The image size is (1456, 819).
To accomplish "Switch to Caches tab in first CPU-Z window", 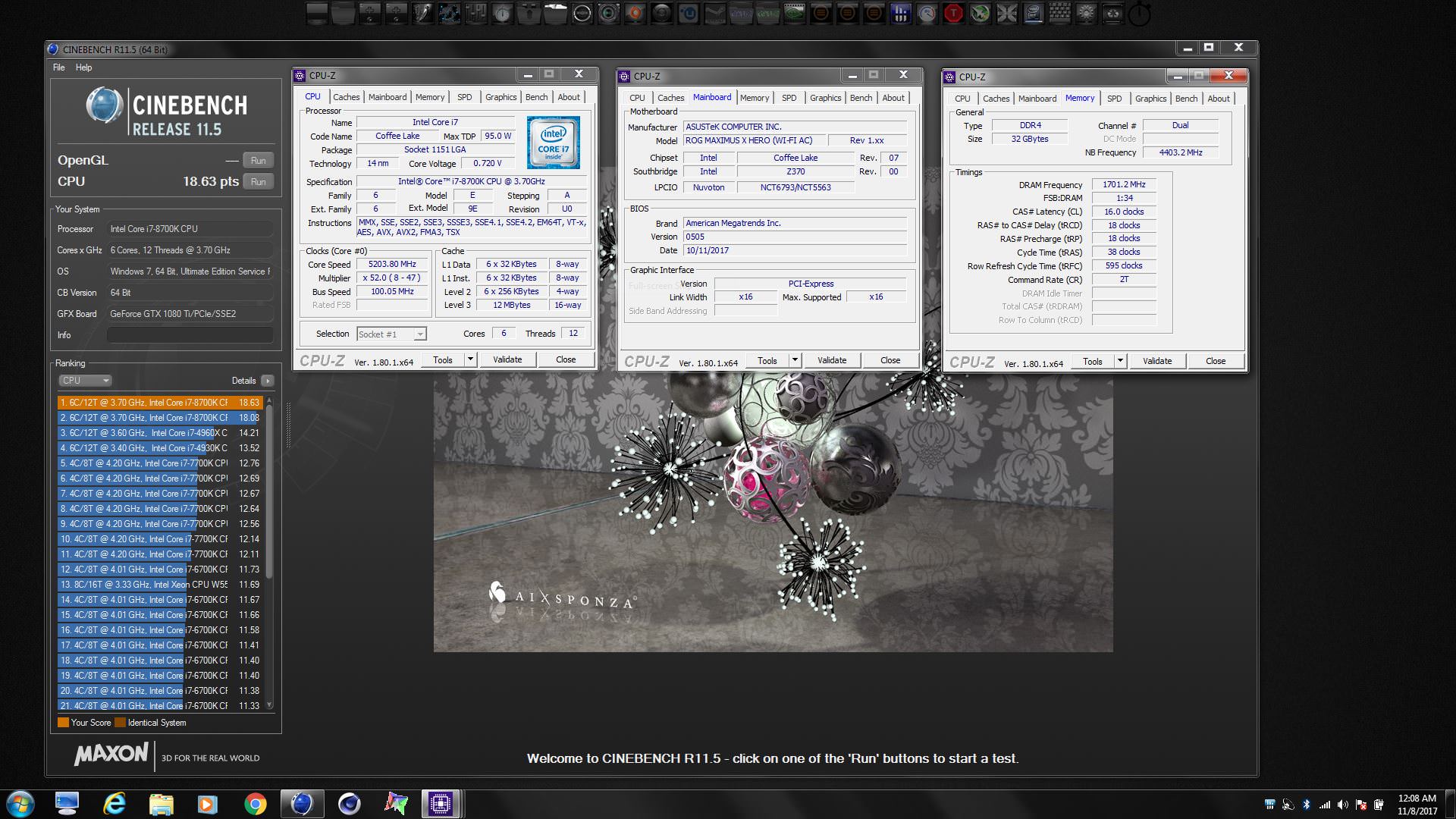I will pyautogui.click(x=346, y=97).
